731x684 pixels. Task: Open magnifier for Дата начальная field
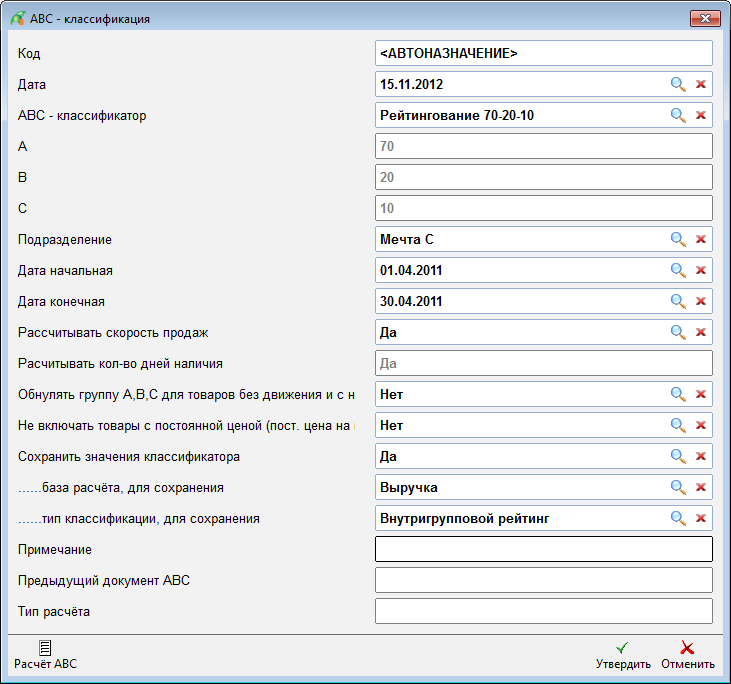[x=678, y=271]
